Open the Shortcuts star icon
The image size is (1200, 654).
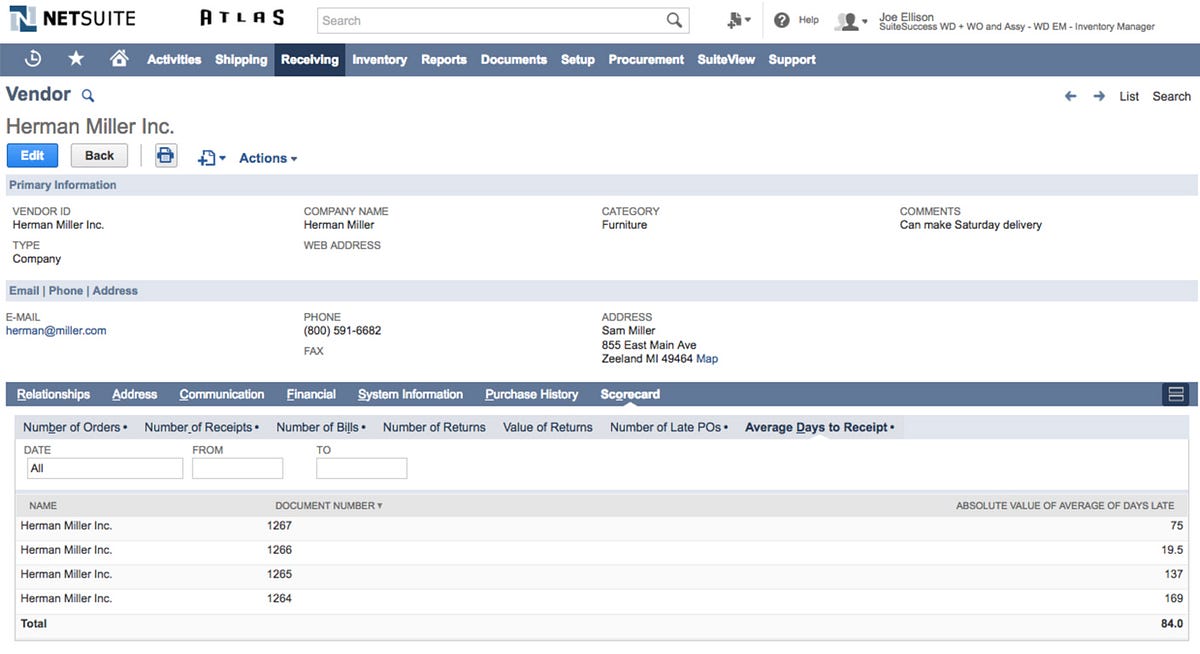click(76, 59)
